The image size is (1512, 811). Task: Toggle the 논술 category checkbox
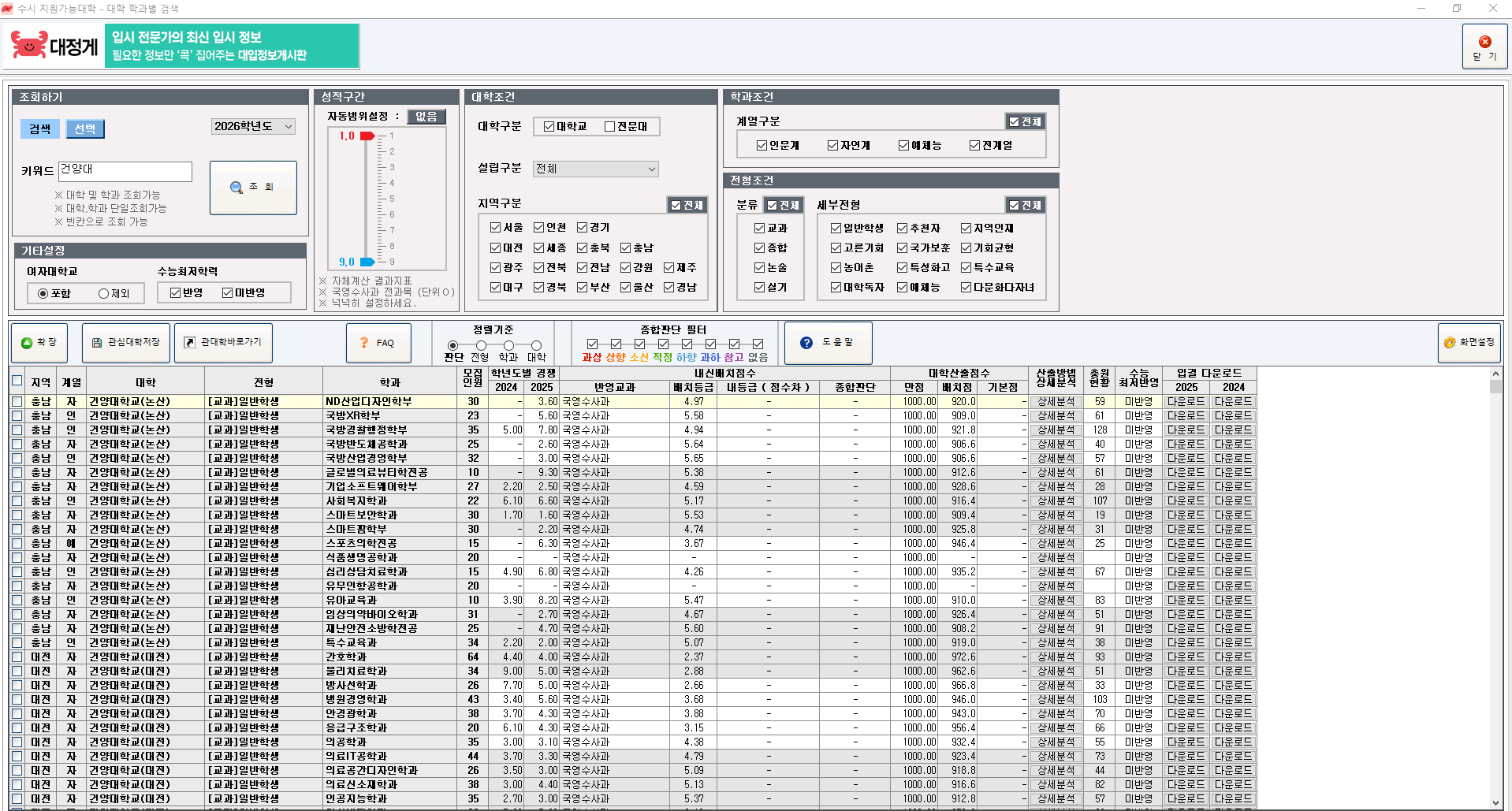(759, 267)
